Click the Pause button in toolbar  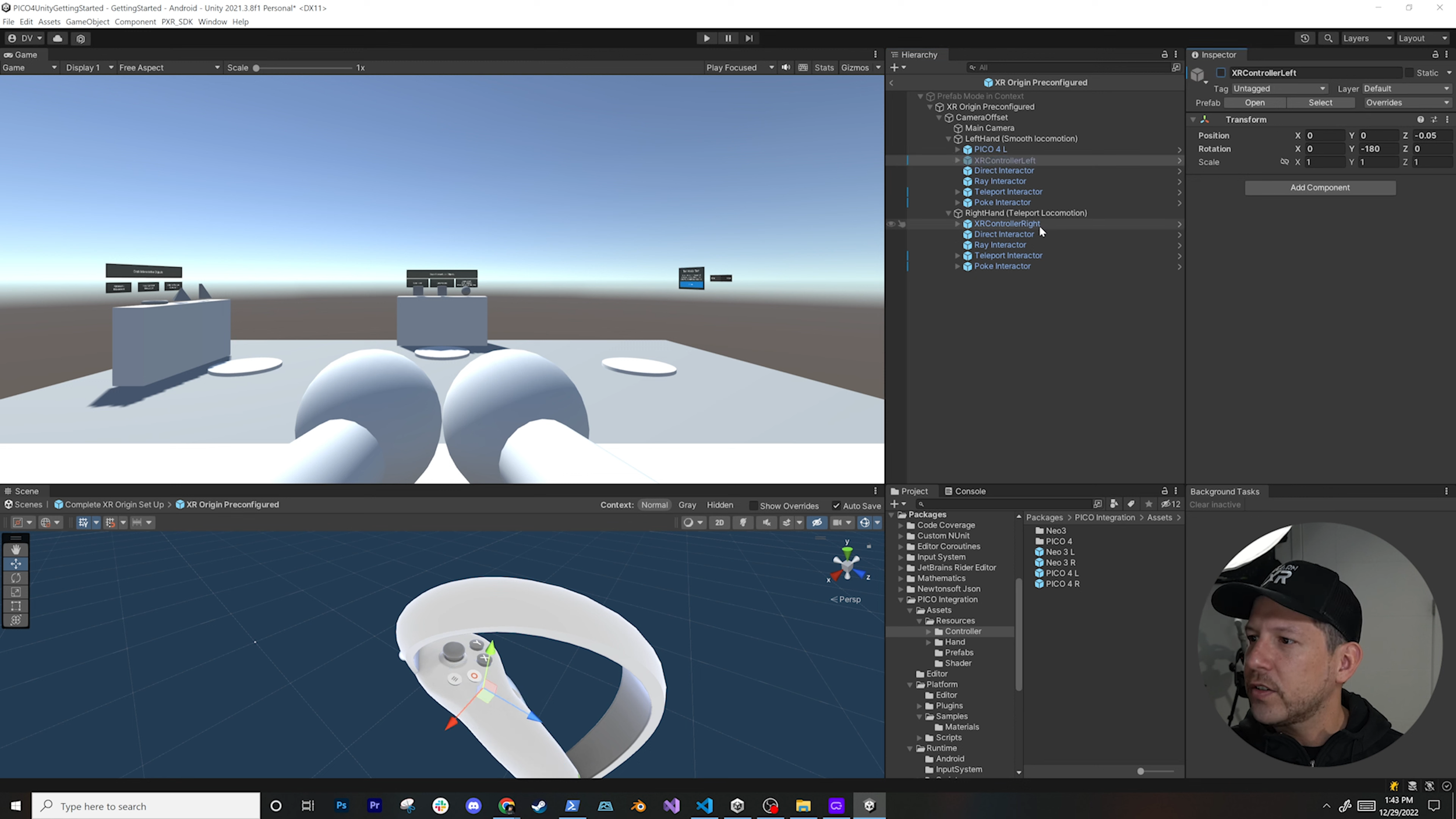click(x=728, y=38)
